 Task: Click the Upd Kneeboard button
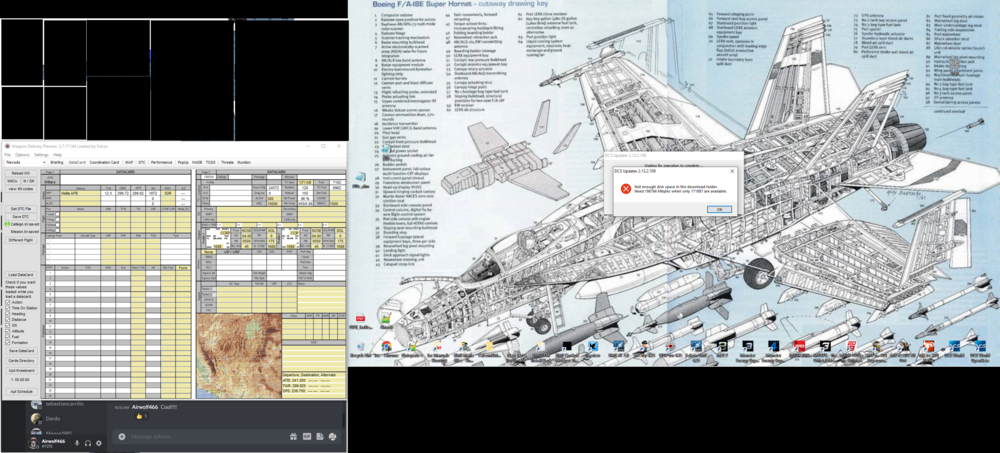tap(20, 370)
